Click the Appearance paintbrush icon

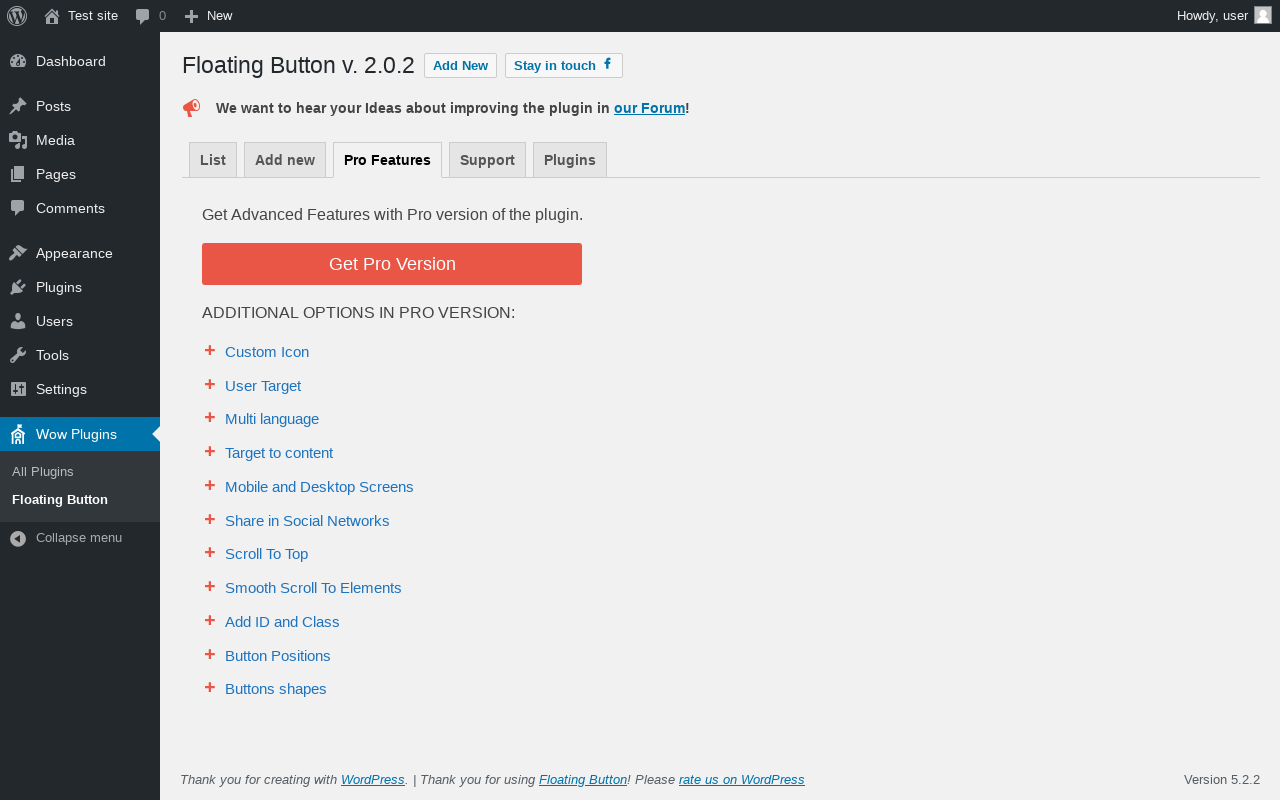18,253
